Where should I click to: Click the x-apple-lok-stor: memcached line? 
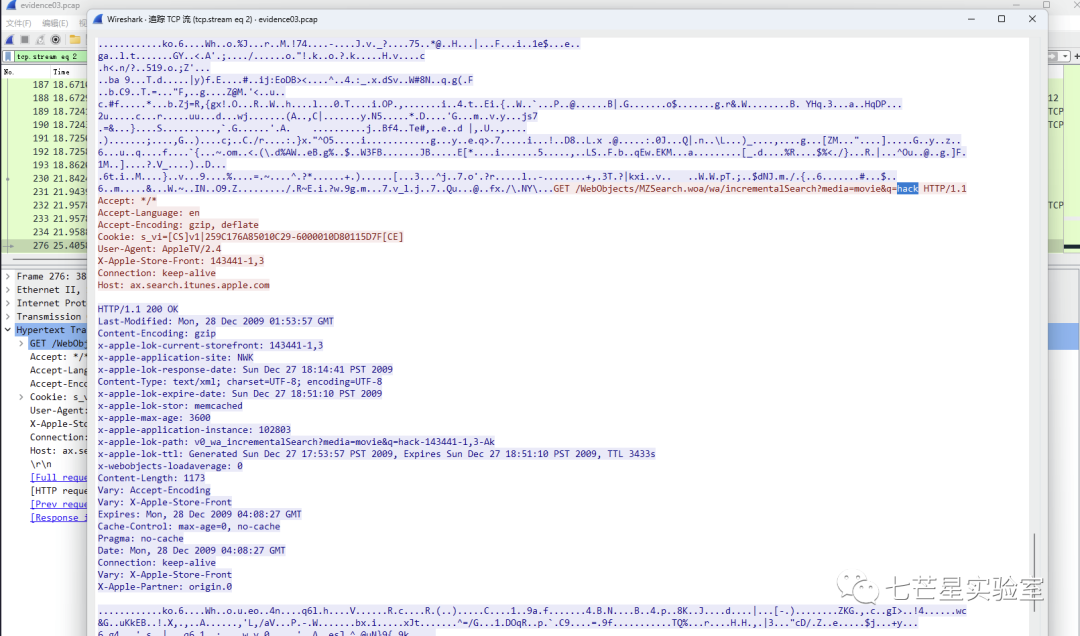169,406
